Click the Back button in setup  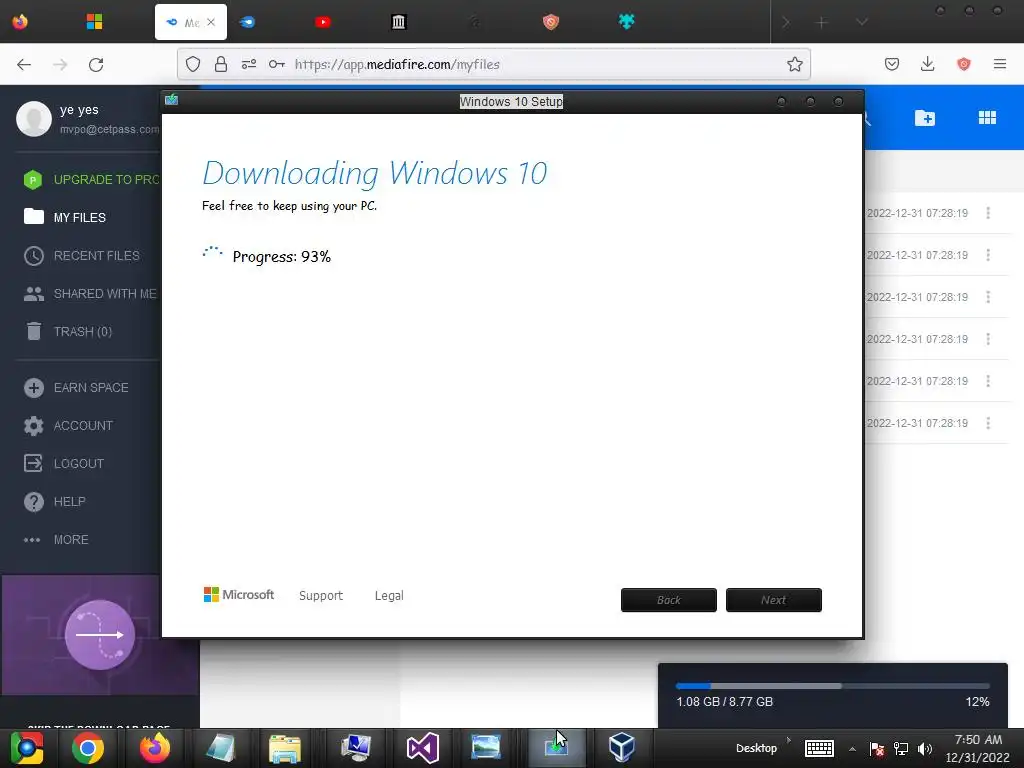[x=669, y=600]
